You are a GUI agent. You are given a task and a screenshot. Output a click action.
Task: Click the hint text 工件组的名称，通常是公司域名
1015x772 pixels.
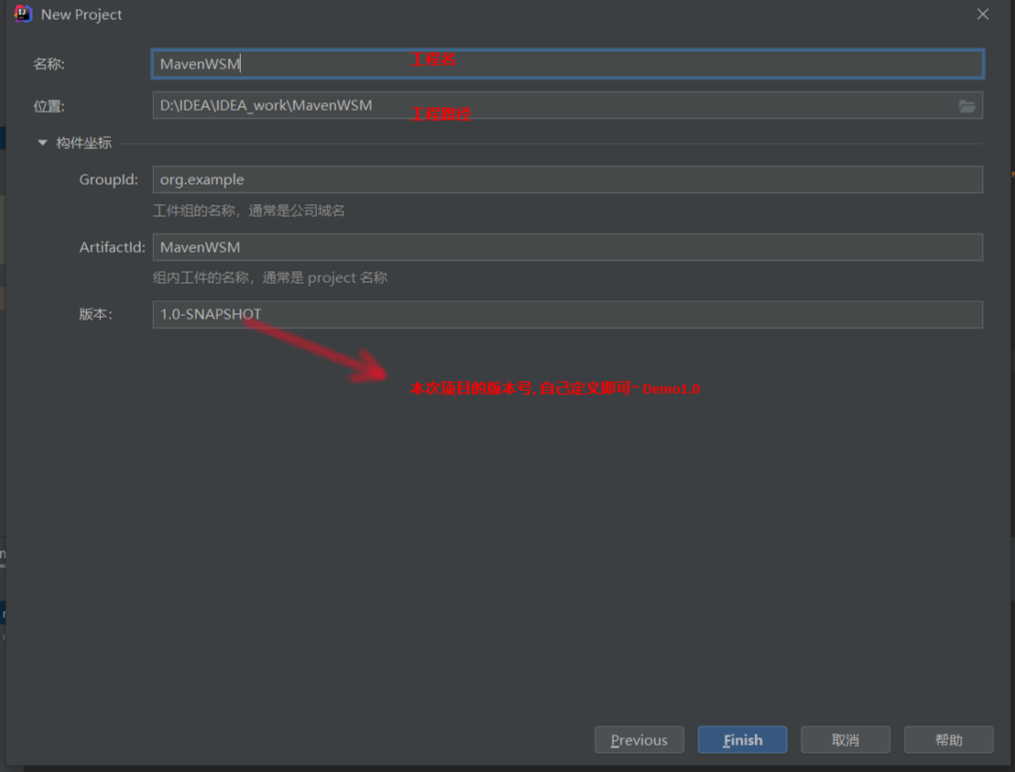coord(249,211)
